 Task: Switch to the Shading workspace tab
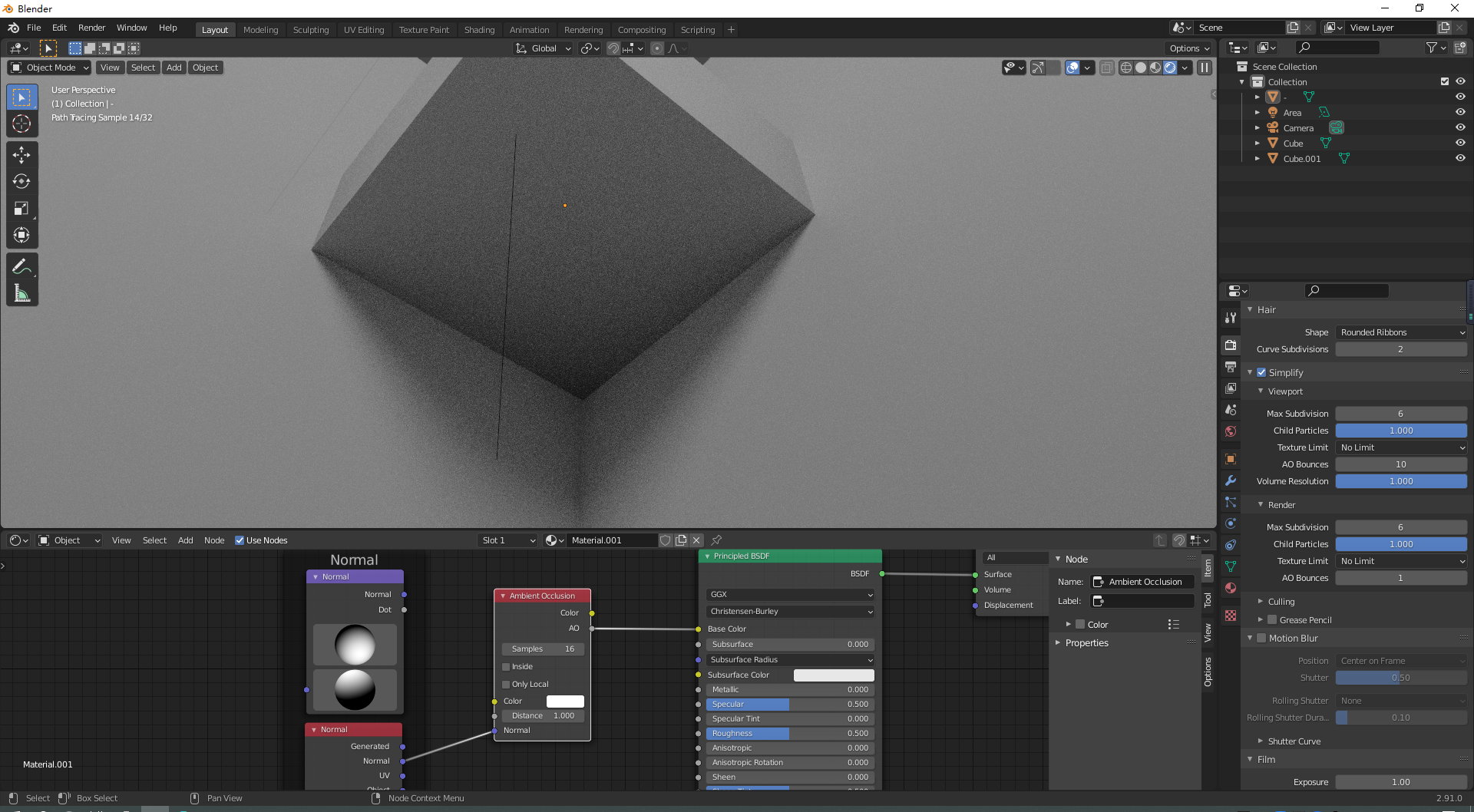480,30
